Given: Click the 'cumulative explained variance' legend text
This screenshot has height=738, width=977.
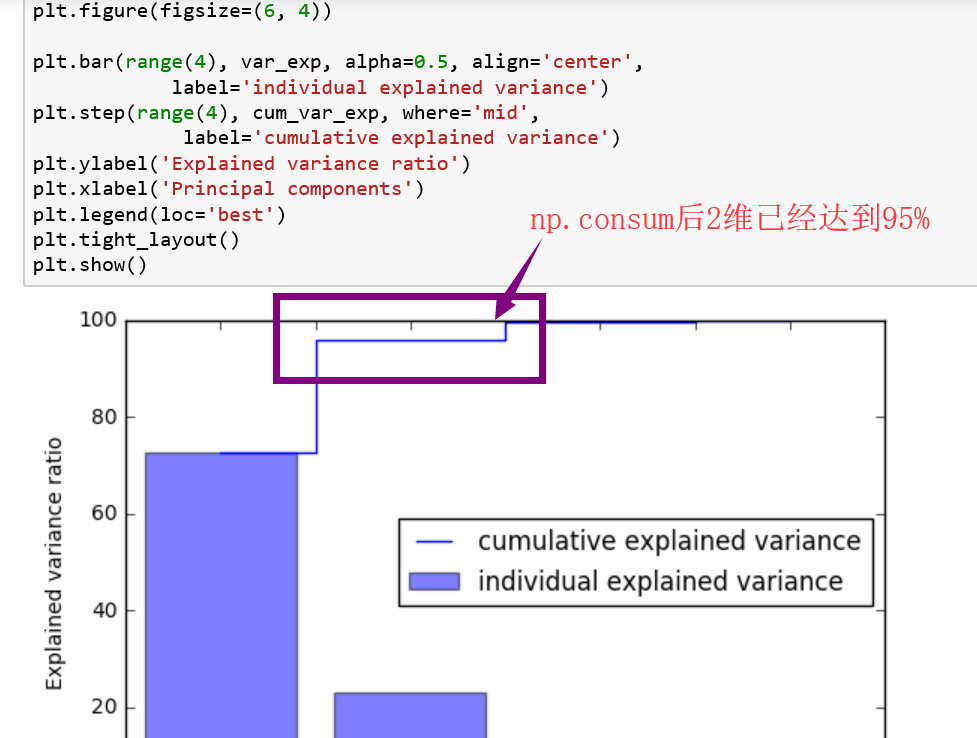Looking at the screenshot, I should (x=669, y=541).
